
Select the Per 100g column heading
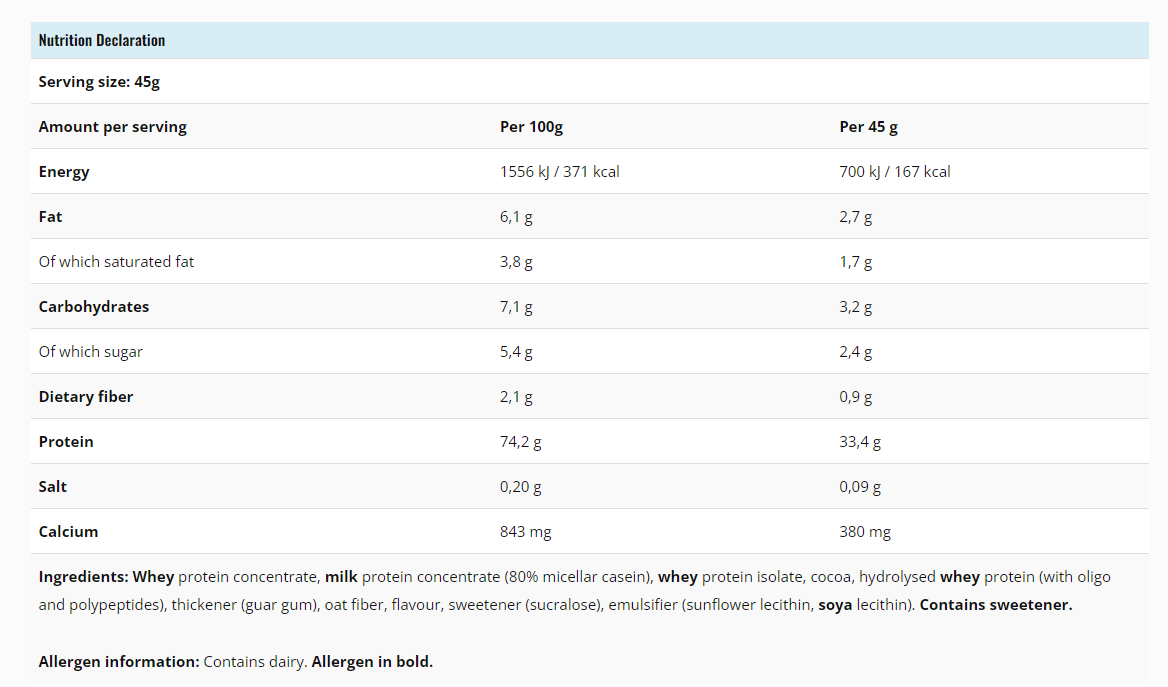tap(531, 127)
